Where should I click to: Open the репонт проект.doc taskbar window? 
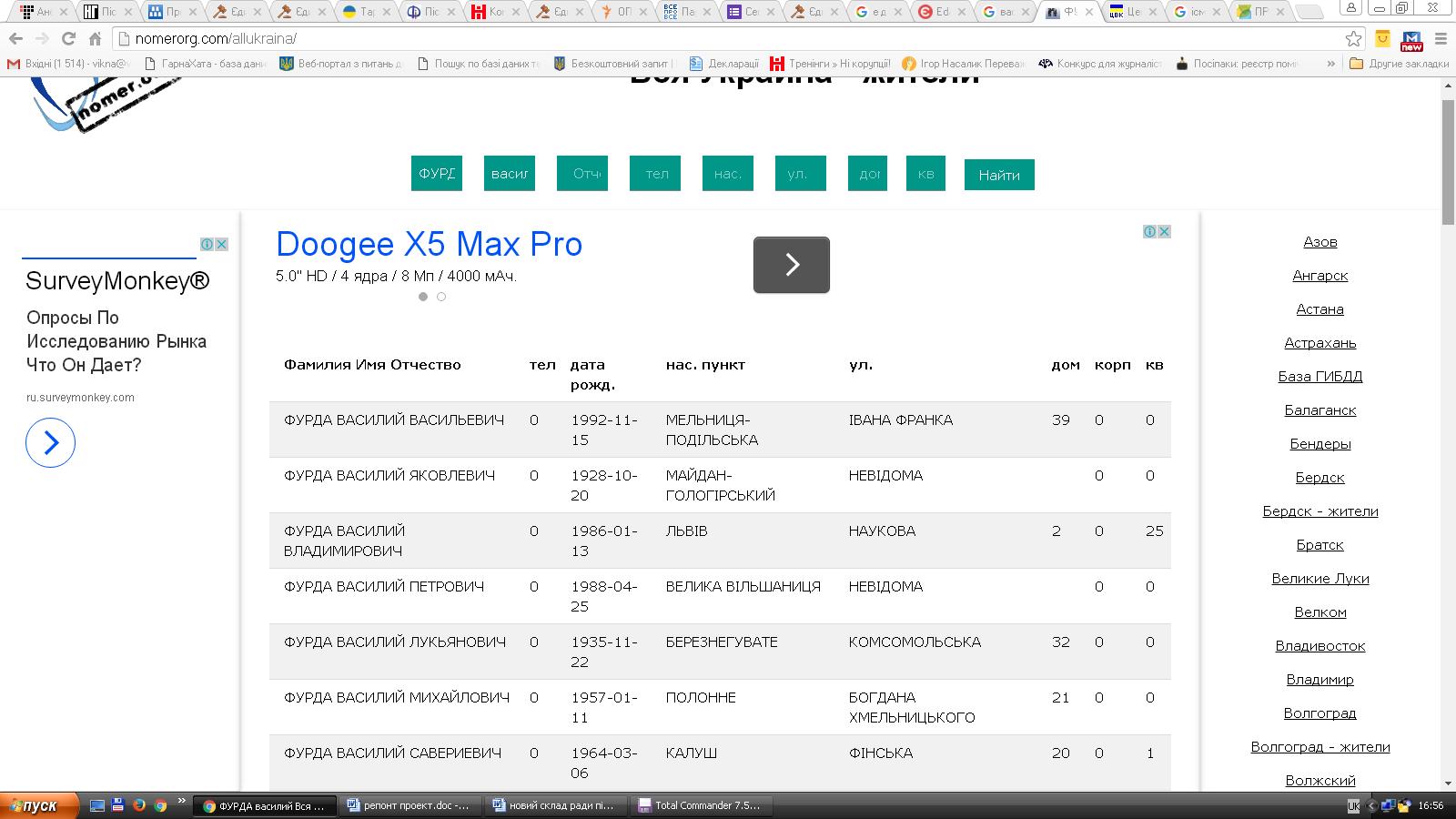point(408,805)
